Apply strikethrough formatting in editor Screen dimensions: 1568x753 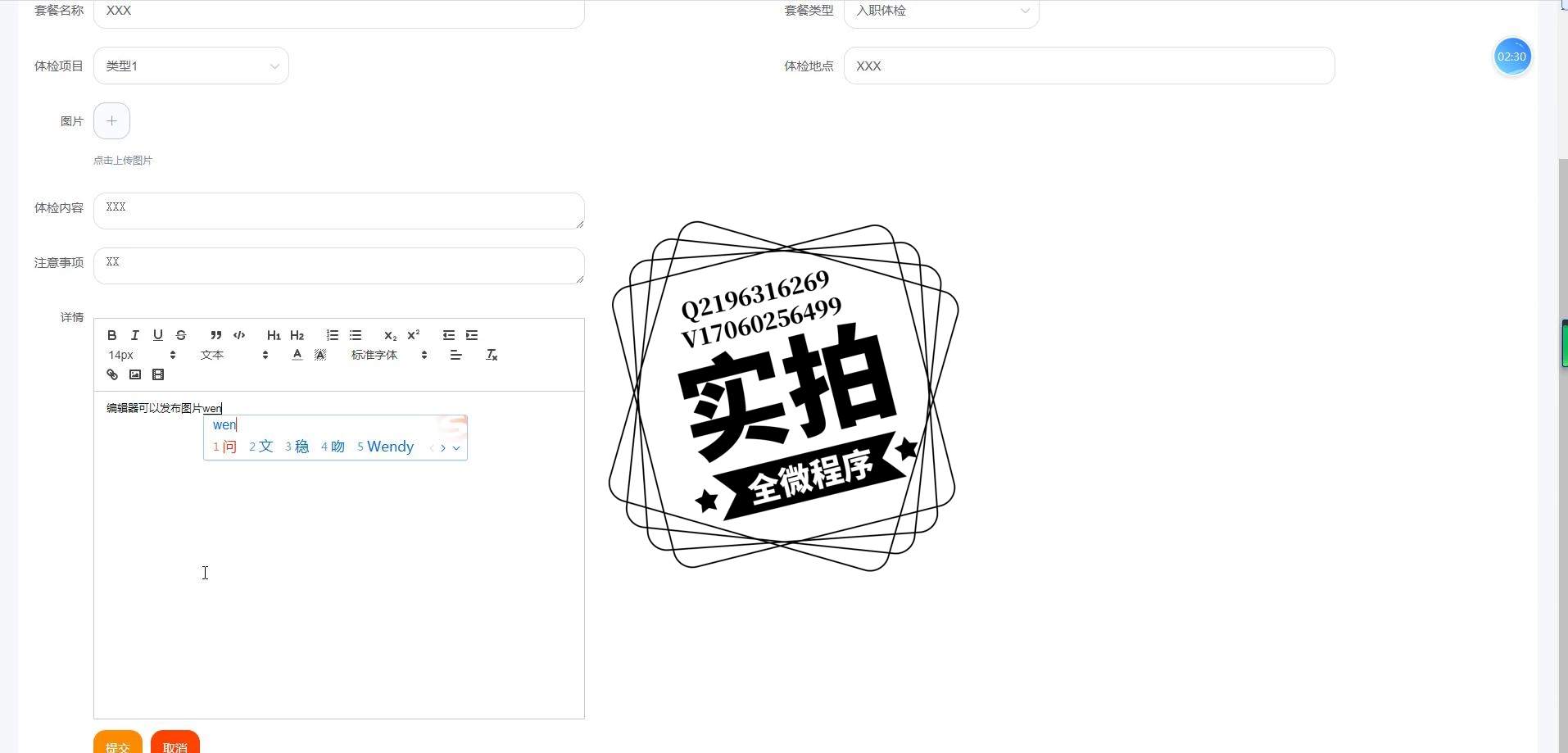[181, 335]
